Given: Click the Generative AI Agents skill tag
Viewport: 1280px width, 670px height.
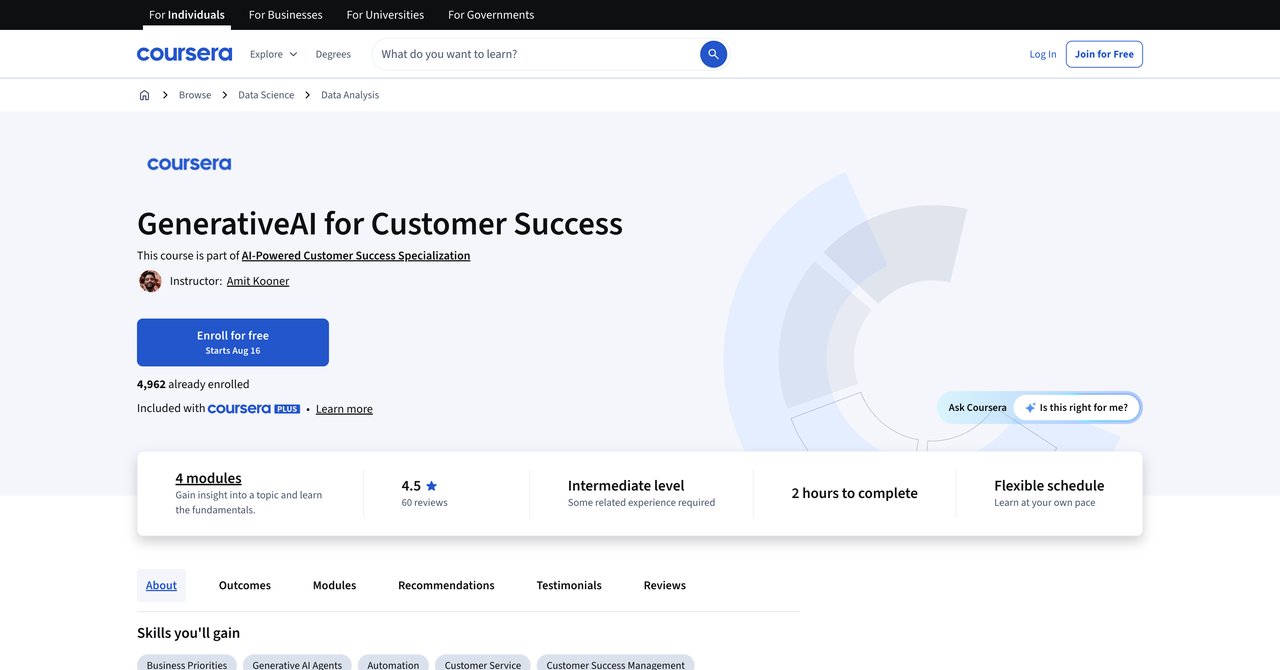Looking at the screenshot, I should pos(297,663).
